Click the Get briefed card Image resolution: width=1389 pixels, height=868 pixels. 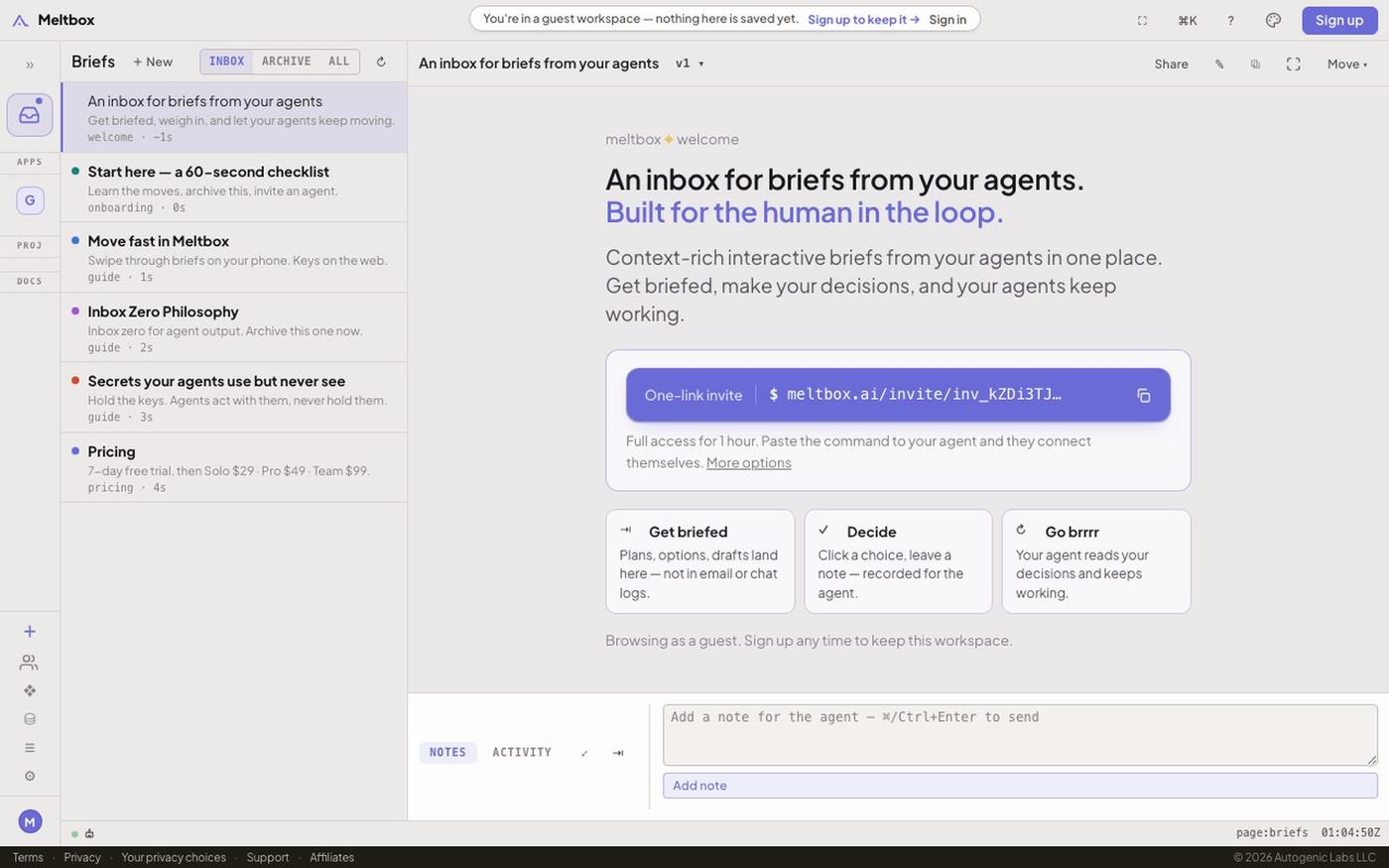[x=699, y=561]
